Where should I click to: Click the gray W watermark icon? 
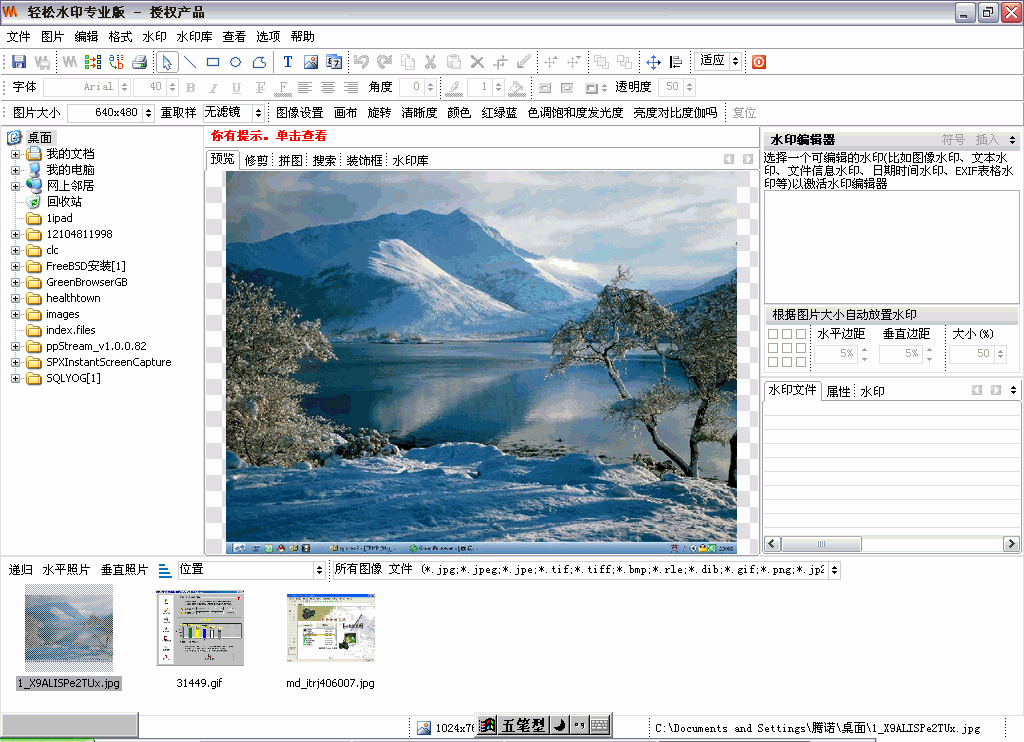click(x=70, y=62)
